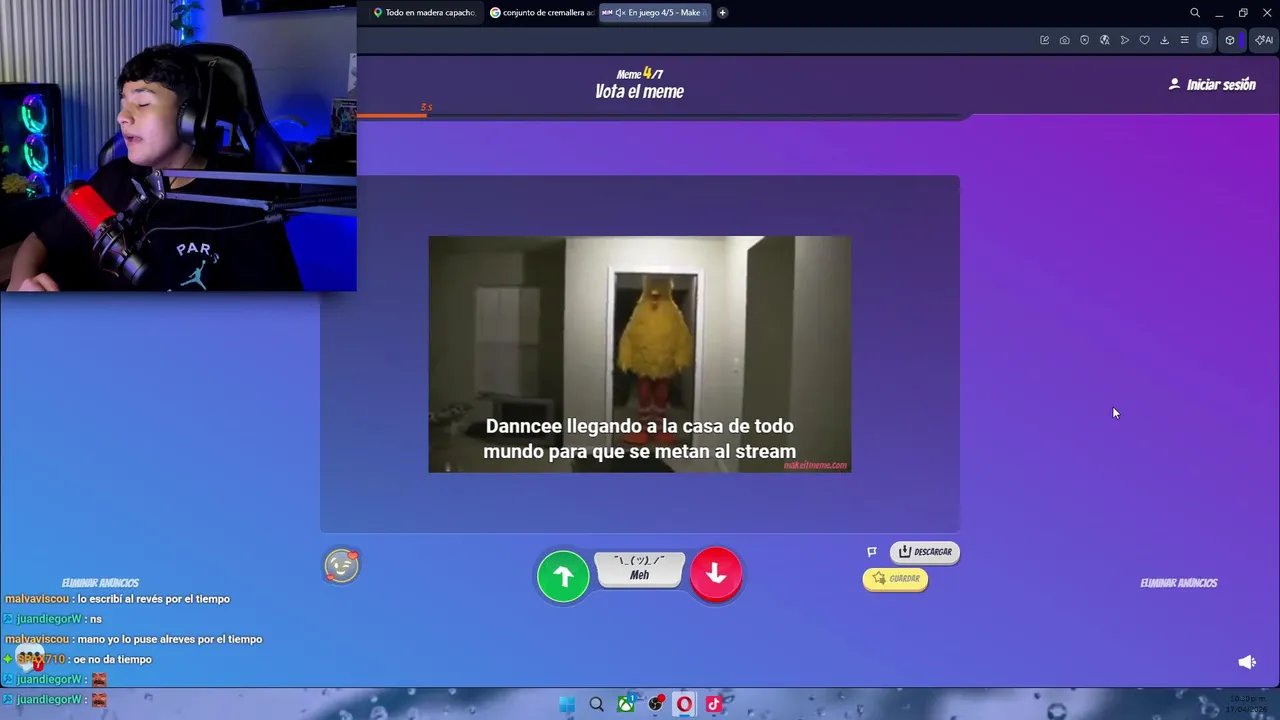Click the edit/compose toolbar icon

[x=1045, y=40]
